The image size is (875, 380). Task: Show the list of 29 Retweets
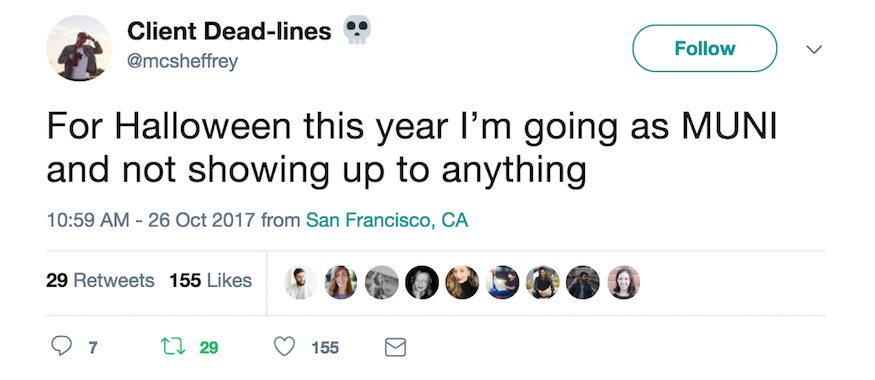pos(100,280)
